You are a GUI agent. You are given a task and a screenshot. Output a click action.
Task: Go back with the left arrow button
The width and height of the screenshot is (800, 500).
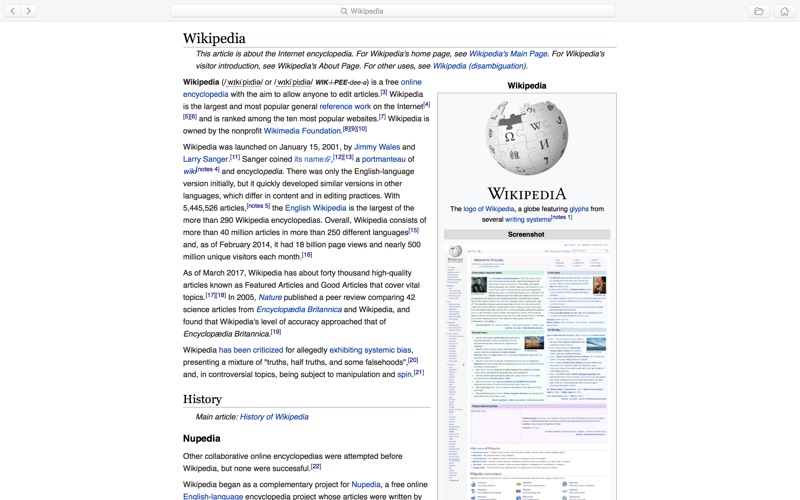(13, 11)
